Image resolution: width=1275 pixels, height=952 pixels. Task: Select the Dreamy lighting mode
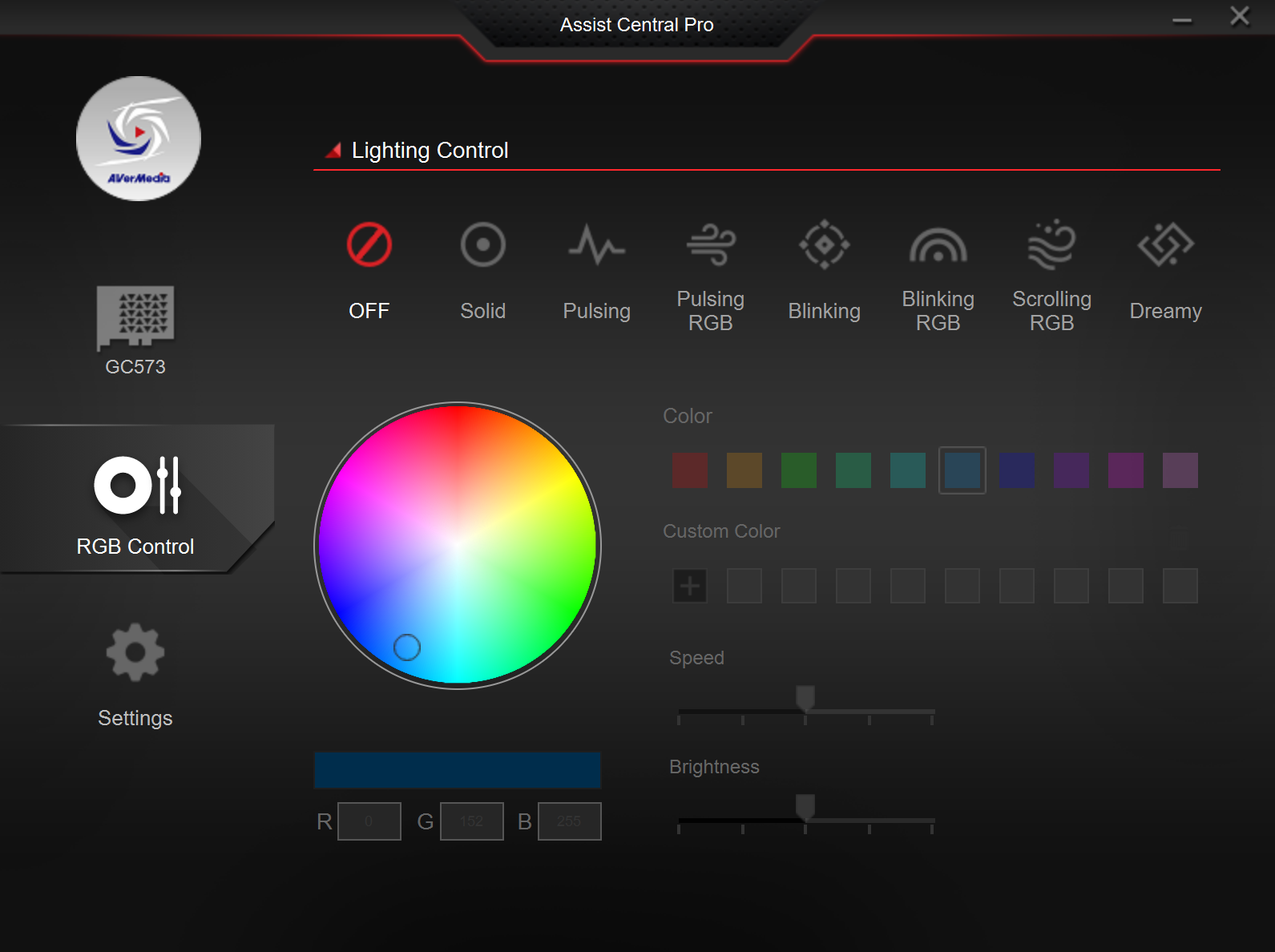click(x=1165, y=245)
